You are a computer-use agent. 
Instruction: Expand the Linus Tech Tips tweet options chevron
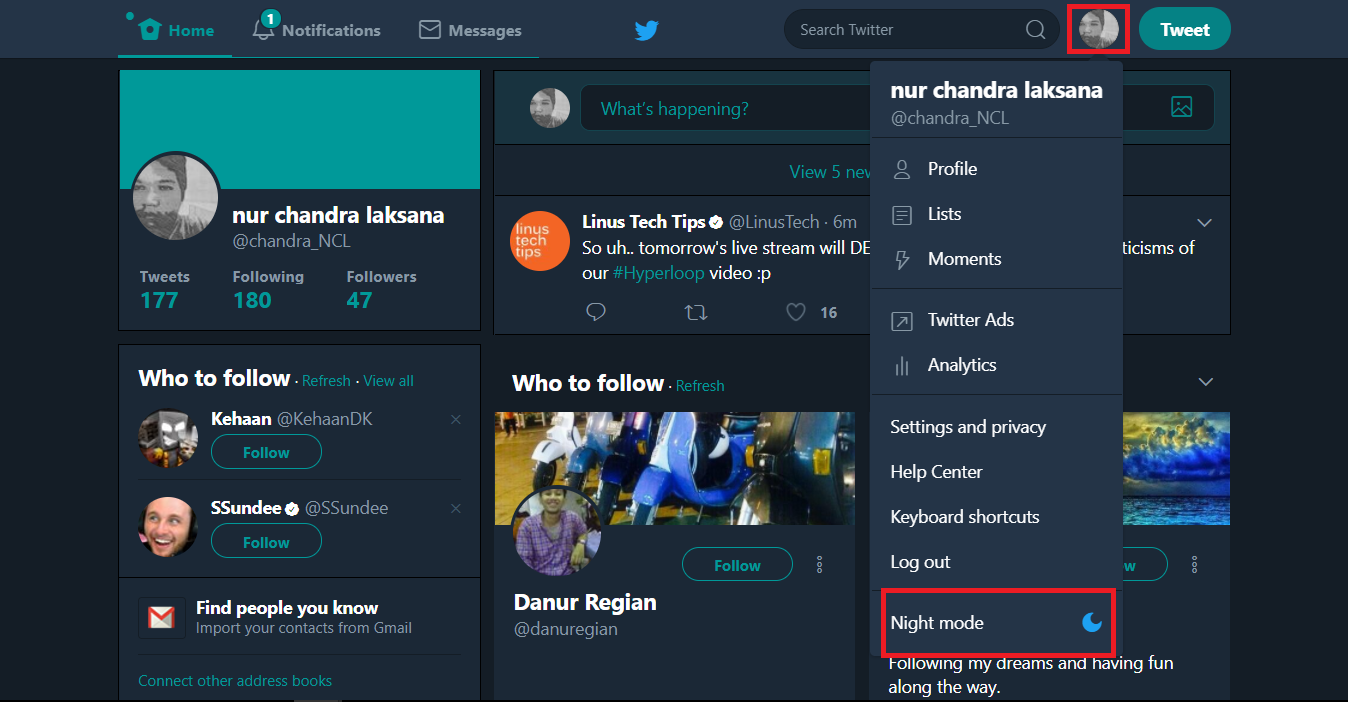pyautogui.click(x=1204, y=222)
